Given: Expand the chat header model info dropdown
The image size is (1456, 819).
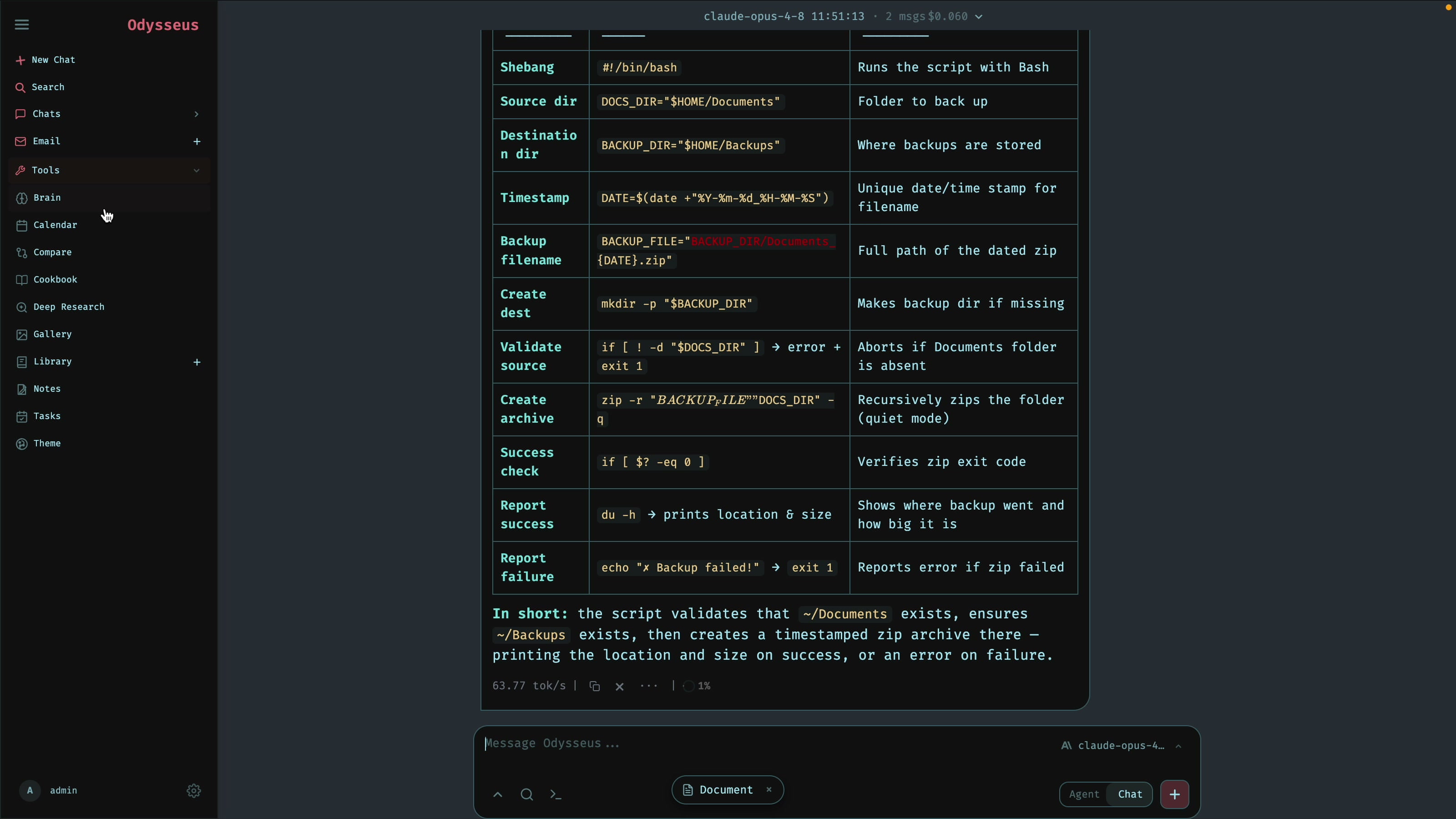Looking at the screenshot, I should coord(979,16).
